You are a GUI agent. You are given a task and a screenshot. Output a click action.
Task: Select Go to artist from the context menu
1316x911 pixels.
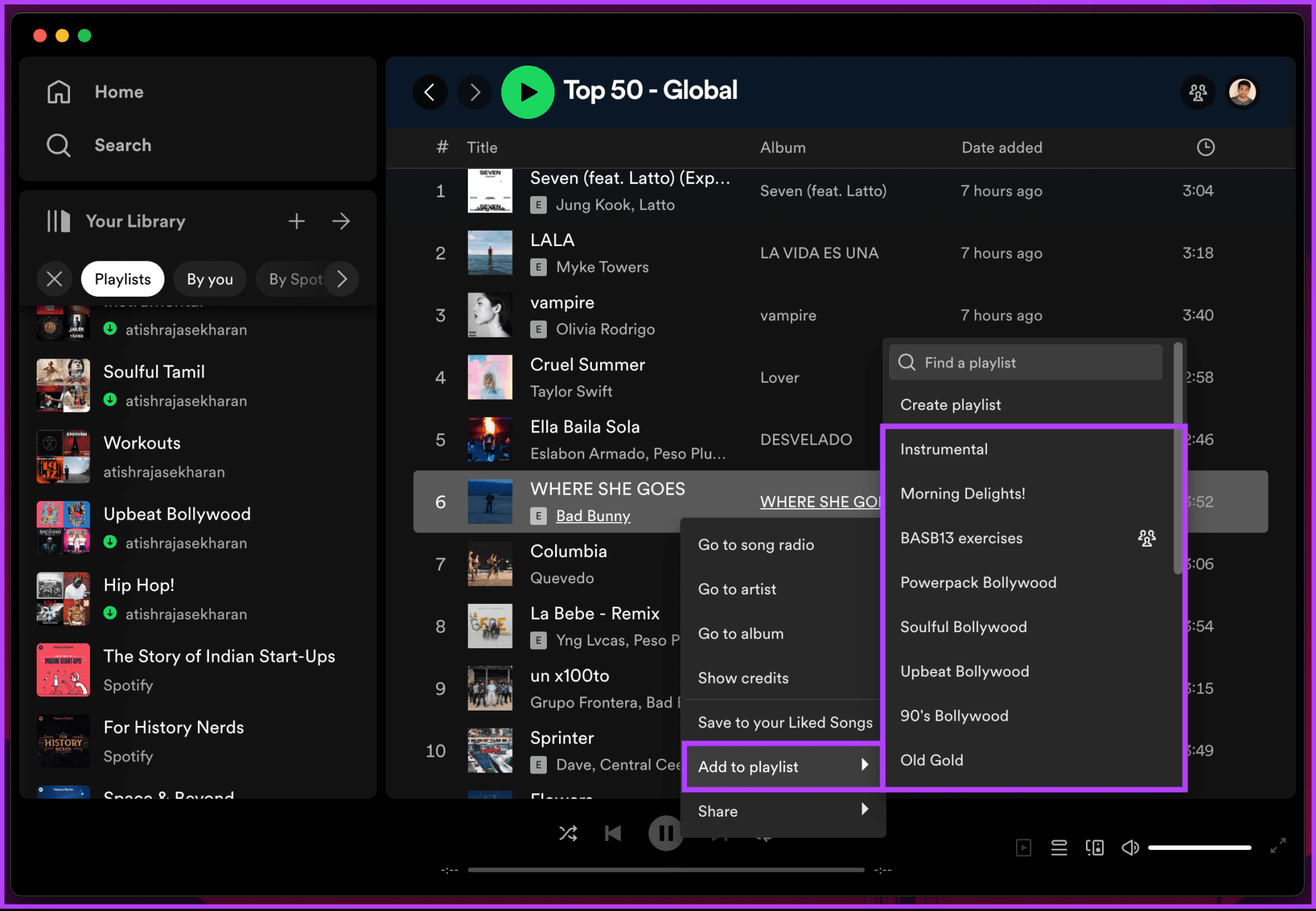point(737,589)
